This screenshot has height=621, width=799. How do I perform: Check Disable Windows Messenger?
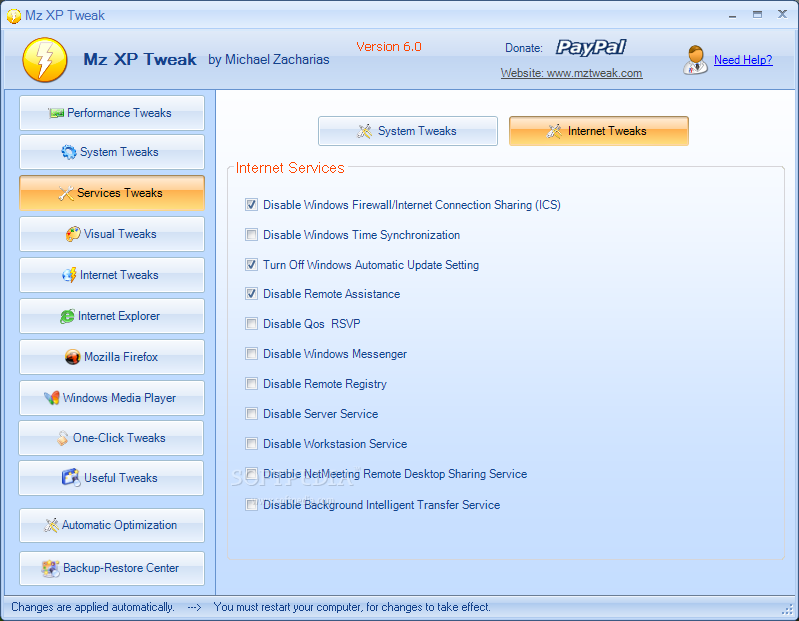251,354
